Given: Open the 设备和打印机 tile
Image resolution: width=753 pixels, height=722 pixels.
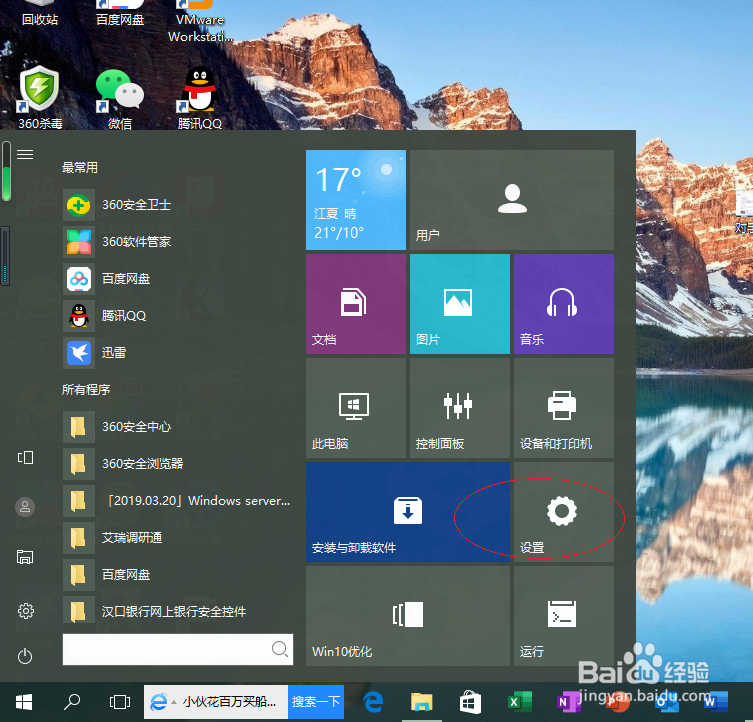Looking at the screenshot, I should coord(564,408).
